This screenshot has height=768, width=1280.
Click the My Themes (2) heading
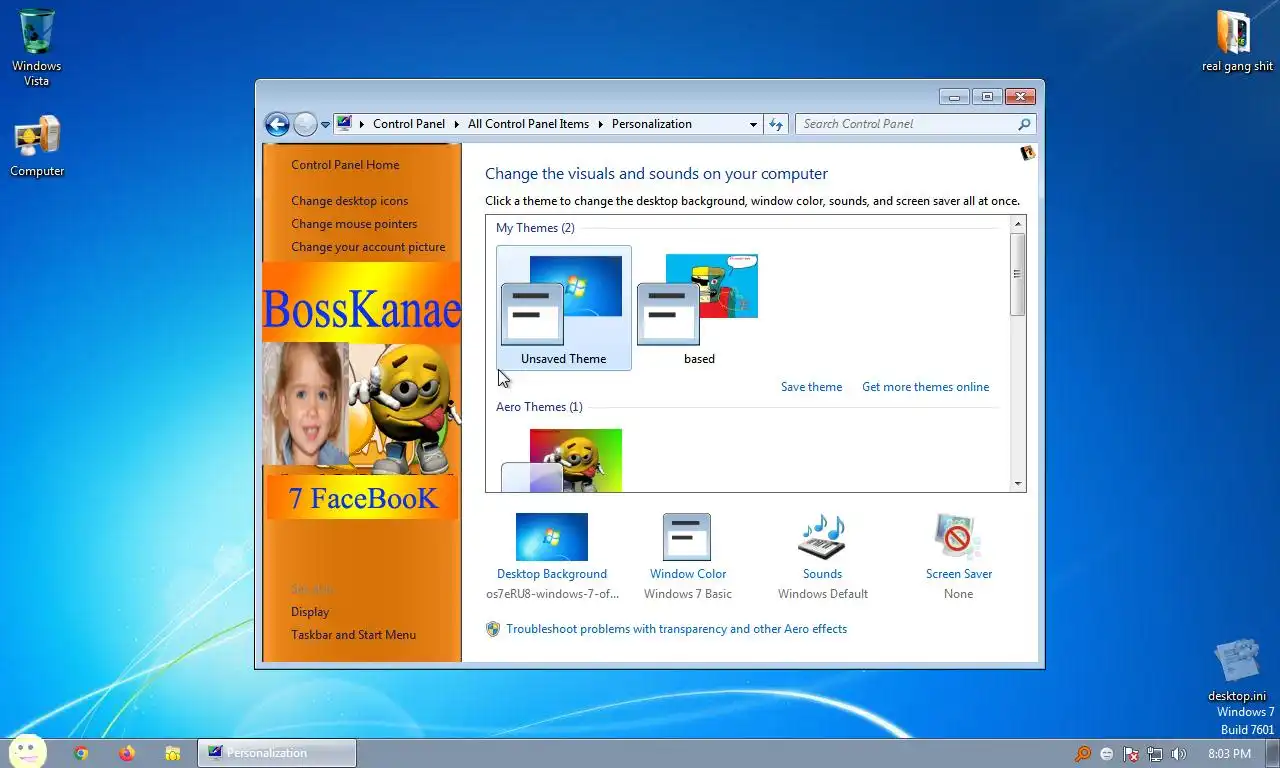pyautogui.click(x=535, y=228)
